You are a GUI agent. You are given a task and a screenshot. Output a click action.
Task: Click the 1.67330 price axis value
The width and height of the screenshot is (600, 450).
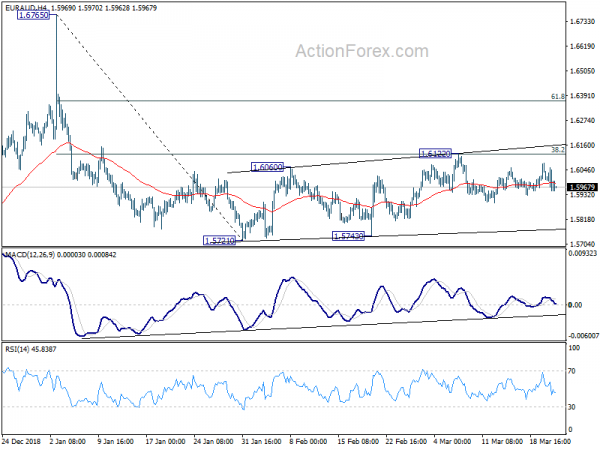pyautogui.click(x=582, y=22)
